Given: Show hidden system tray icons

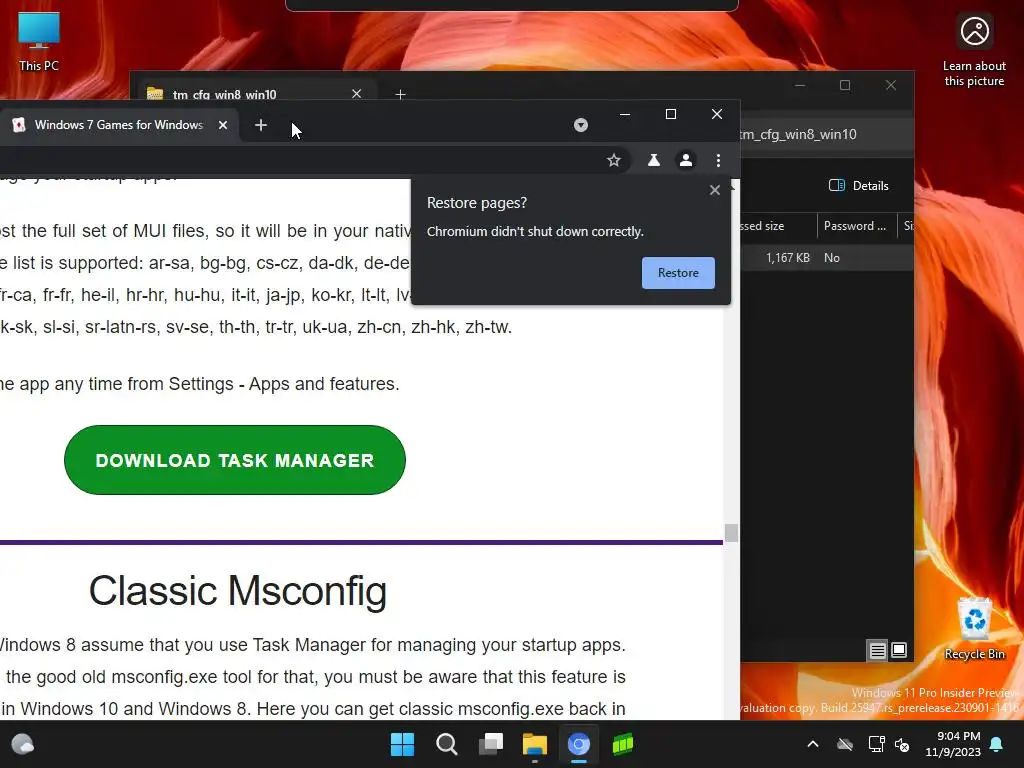Looking at the screenshot, I should (812, 744).
